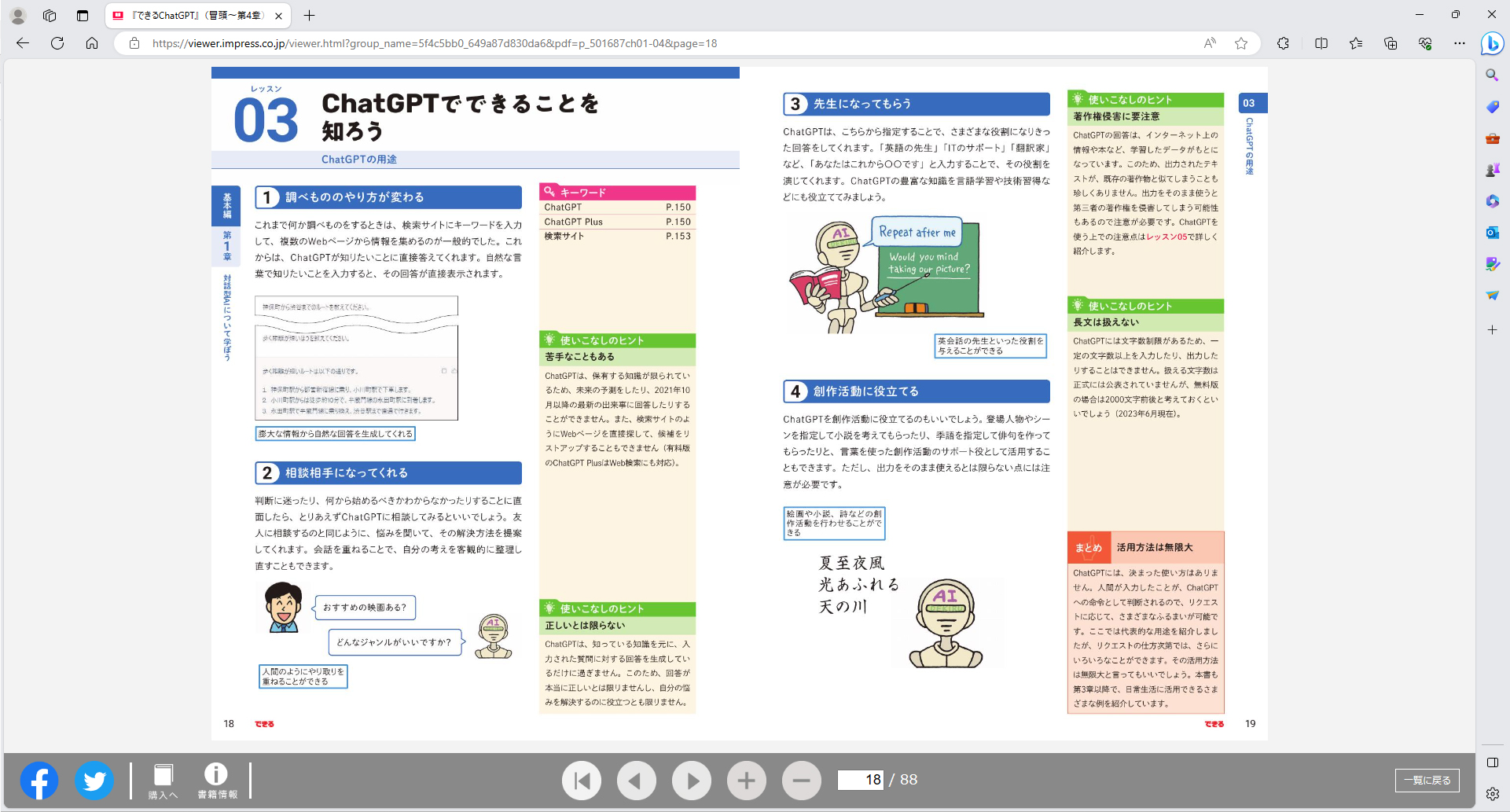Open the 購入へ purchase link

tap(163, 780)
